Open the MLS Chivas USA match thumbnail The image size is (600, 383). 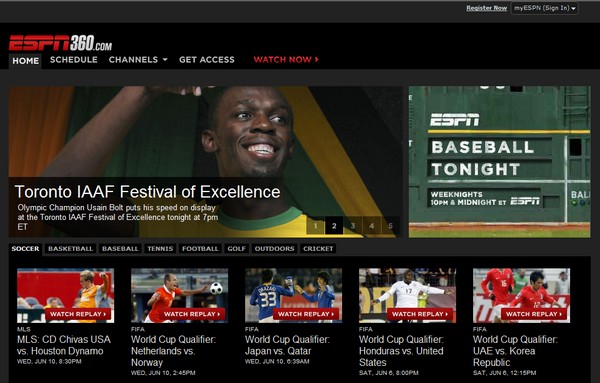click(x=65, y=295)
